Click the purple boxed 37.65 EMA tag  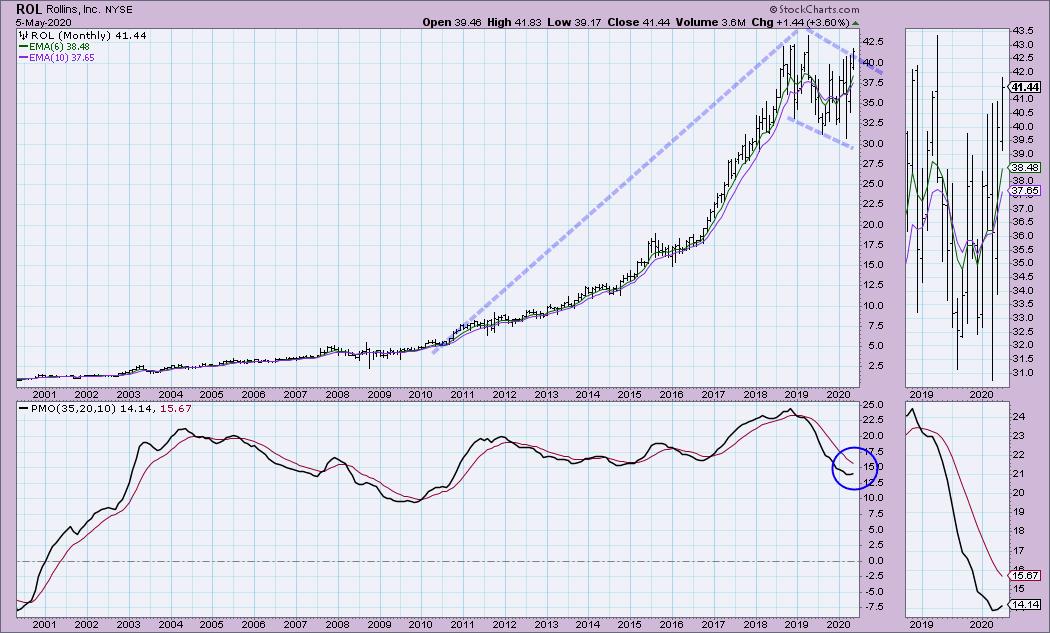point(1026,191)
